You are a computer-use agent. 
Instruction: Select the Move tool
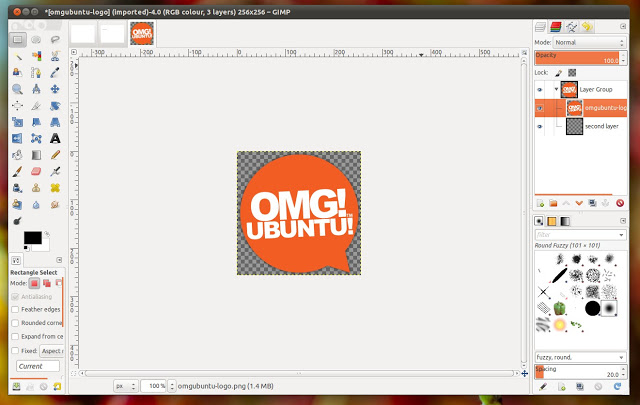(55, 89)
